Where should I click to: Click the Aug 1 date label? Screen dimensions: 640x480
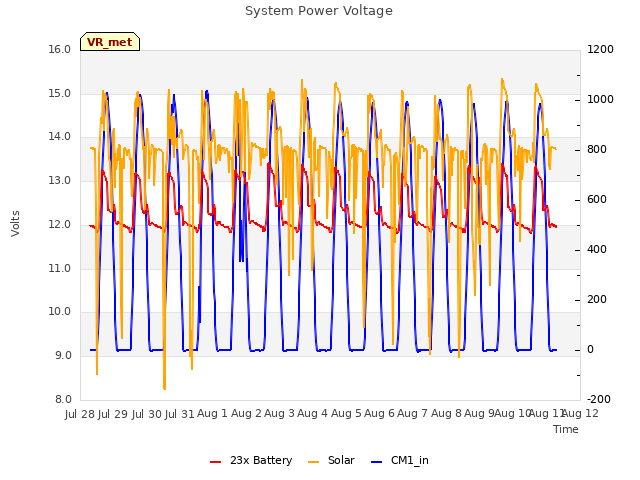(212, 414)
